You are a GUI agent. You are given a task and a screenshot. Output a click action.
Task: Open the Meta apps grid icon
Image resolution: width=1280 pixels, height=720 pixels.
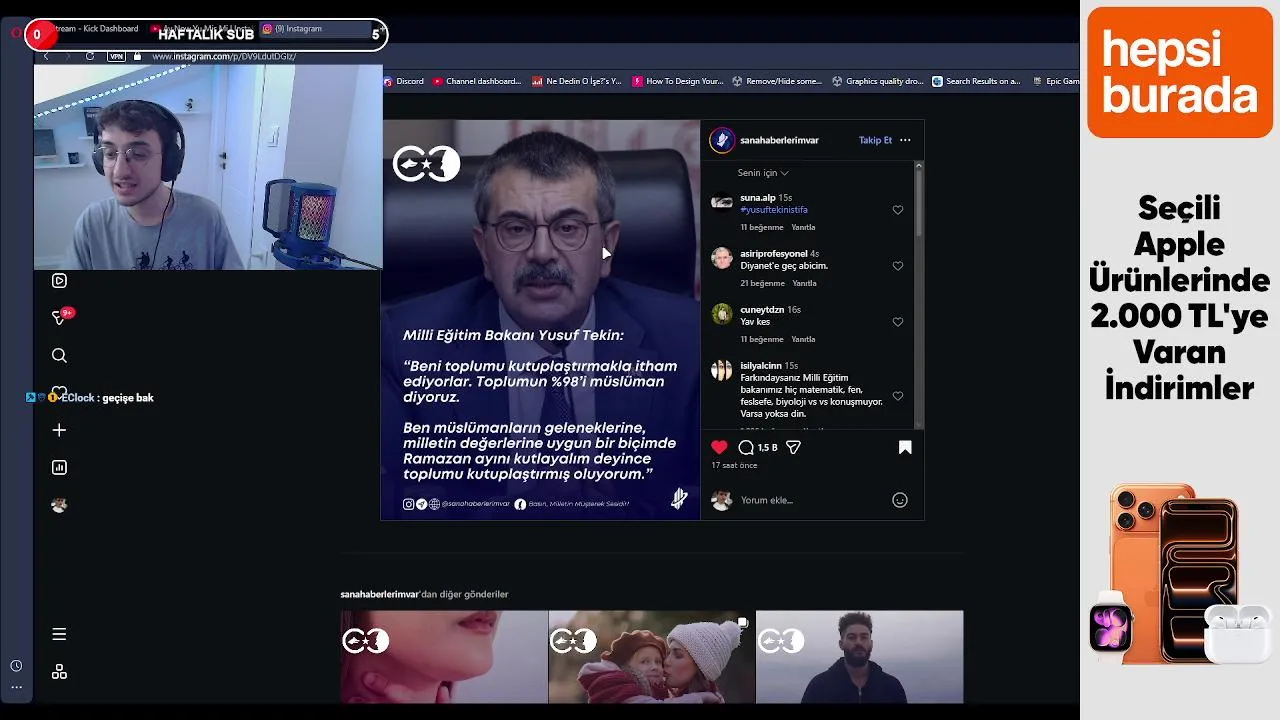point(59,672)
